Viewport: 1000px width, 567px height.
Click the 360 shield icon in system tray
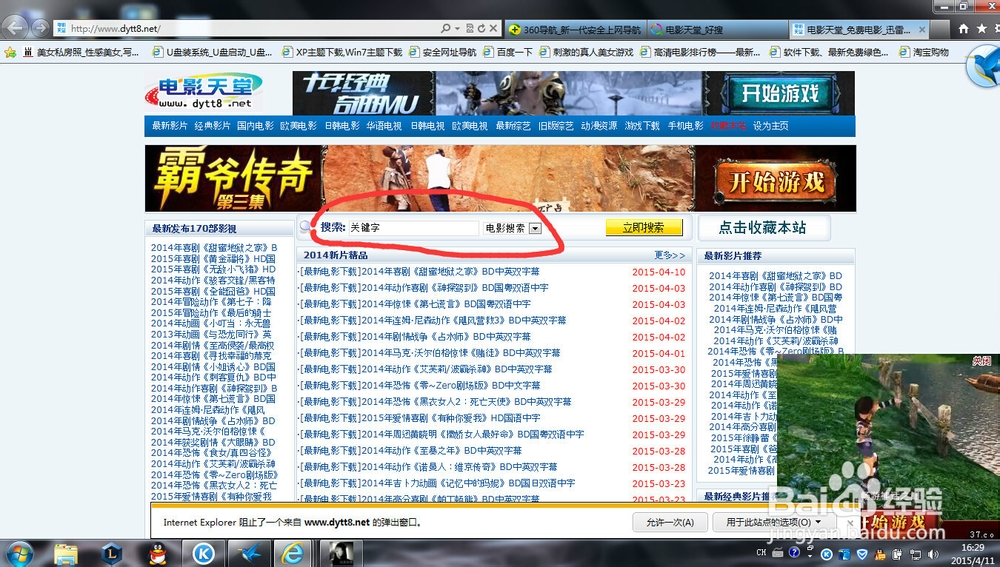tap(862, 554)
